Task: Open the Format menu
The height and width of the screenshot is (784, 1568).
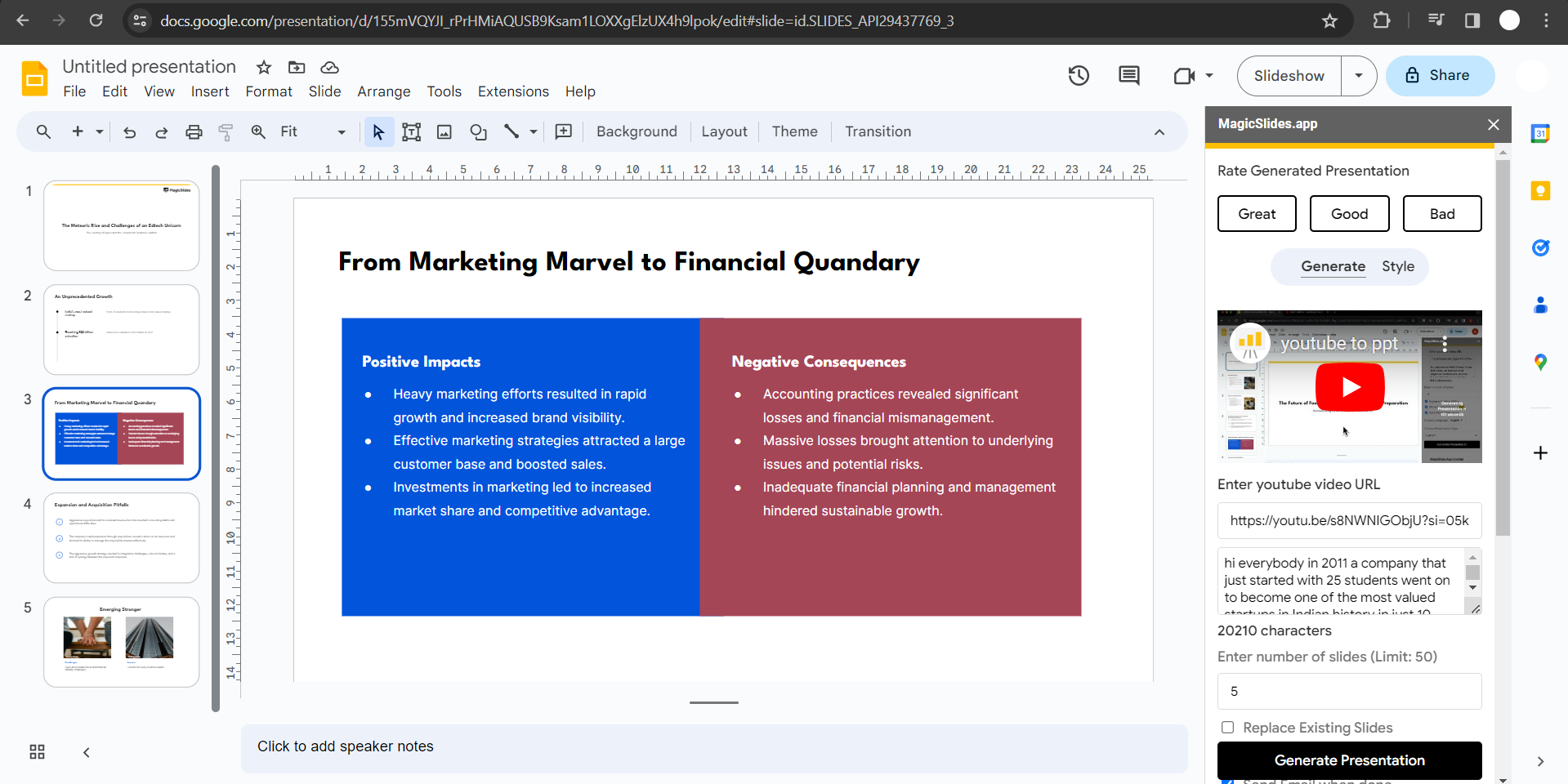Action: [x=269, y=91]
